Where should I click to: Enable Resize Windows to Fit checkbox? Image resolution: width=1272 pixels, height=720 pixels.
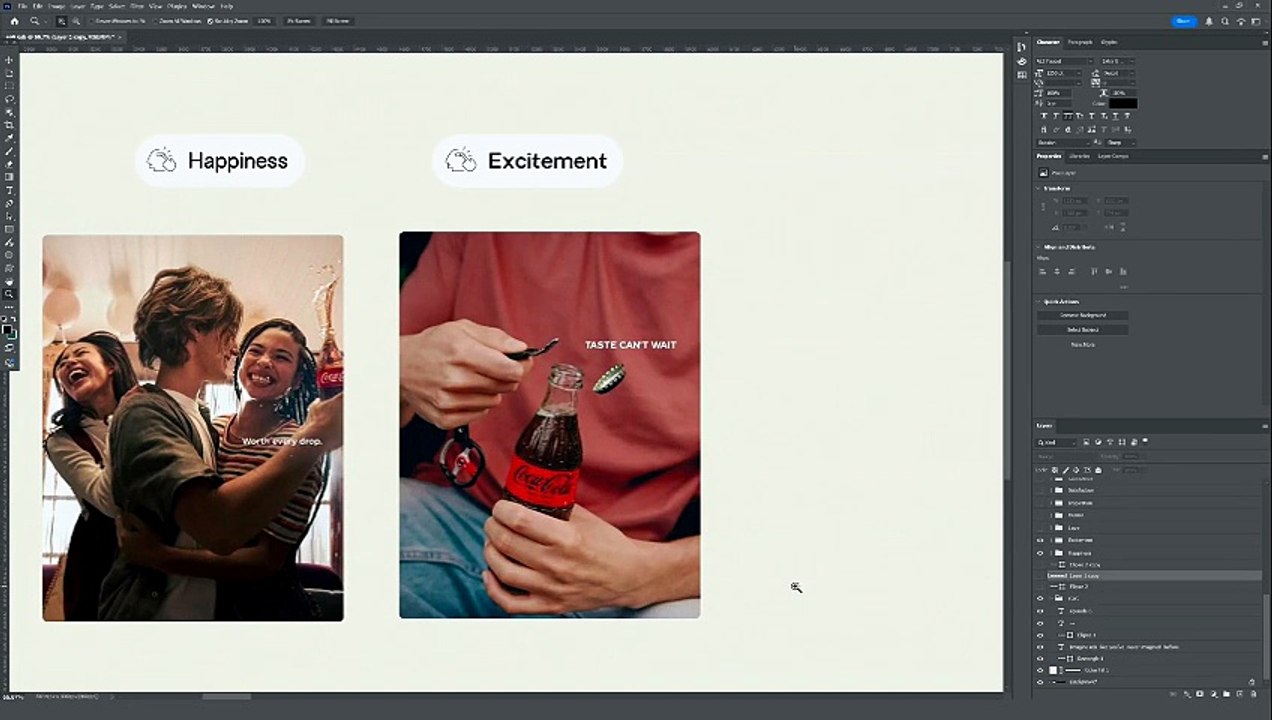coord(91,21)
